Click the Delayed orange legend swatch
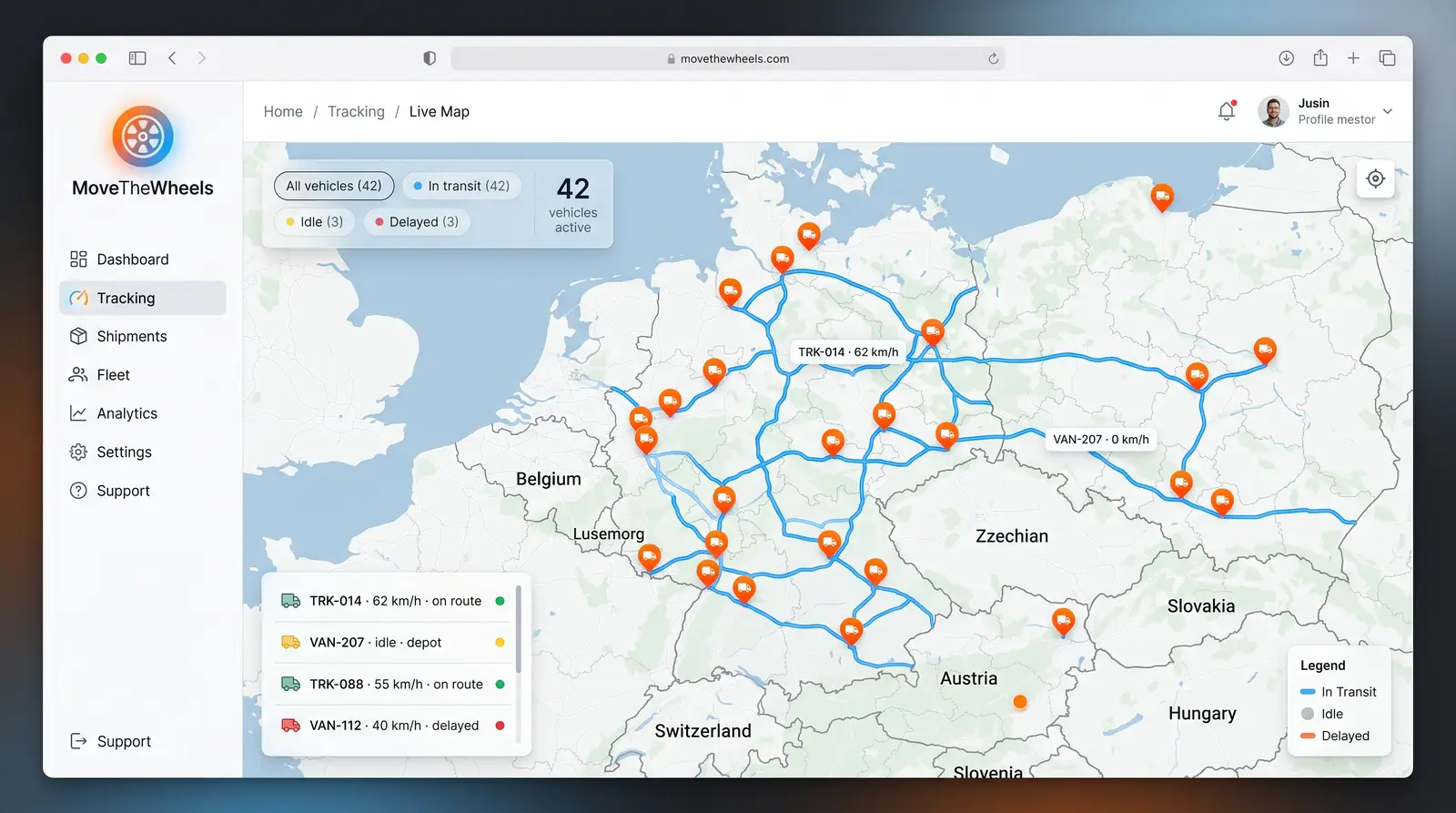 [x=1308, y=736]
